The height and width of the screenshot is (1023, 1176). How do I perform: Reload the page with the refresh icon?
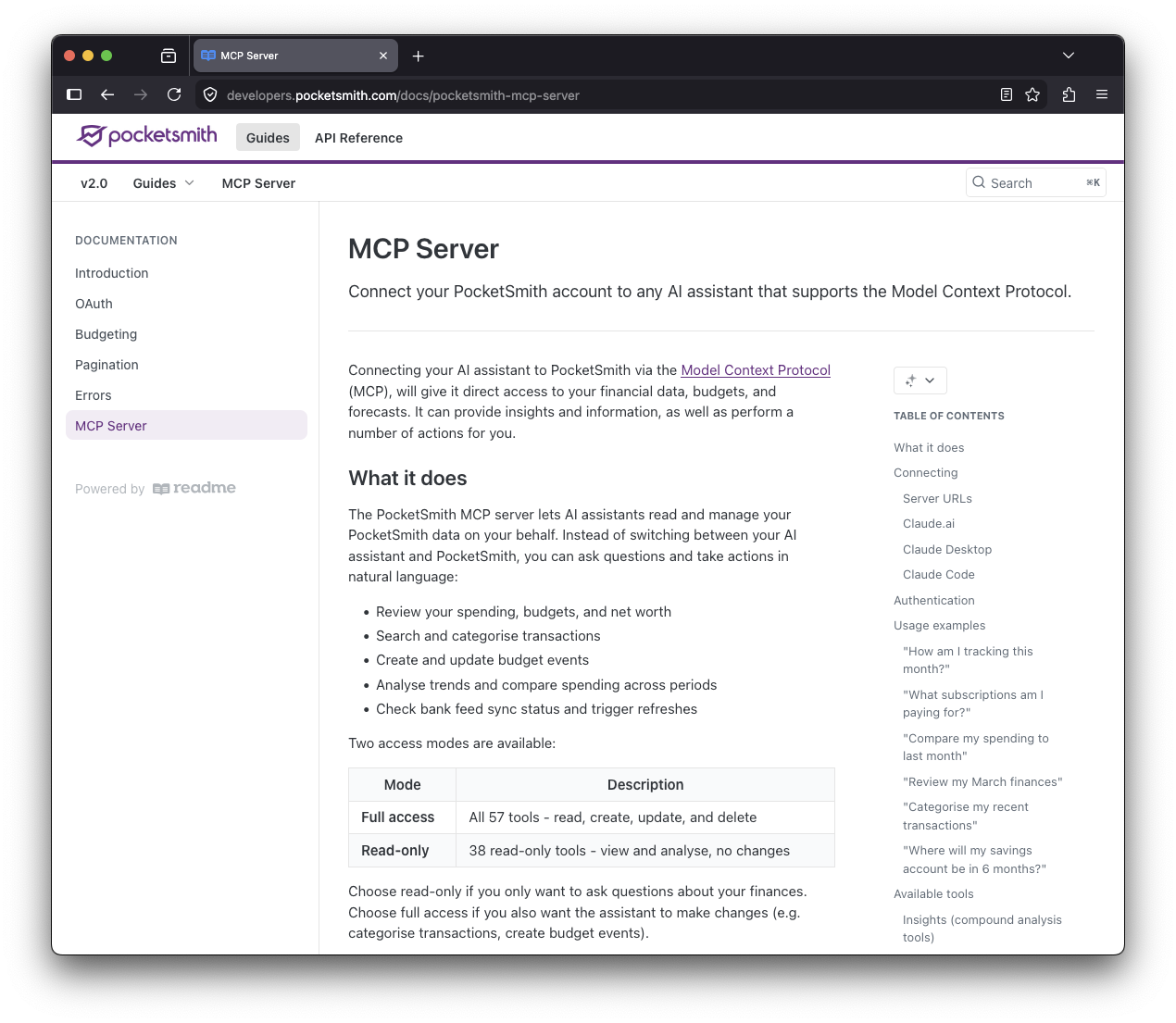tap(174, 94)
